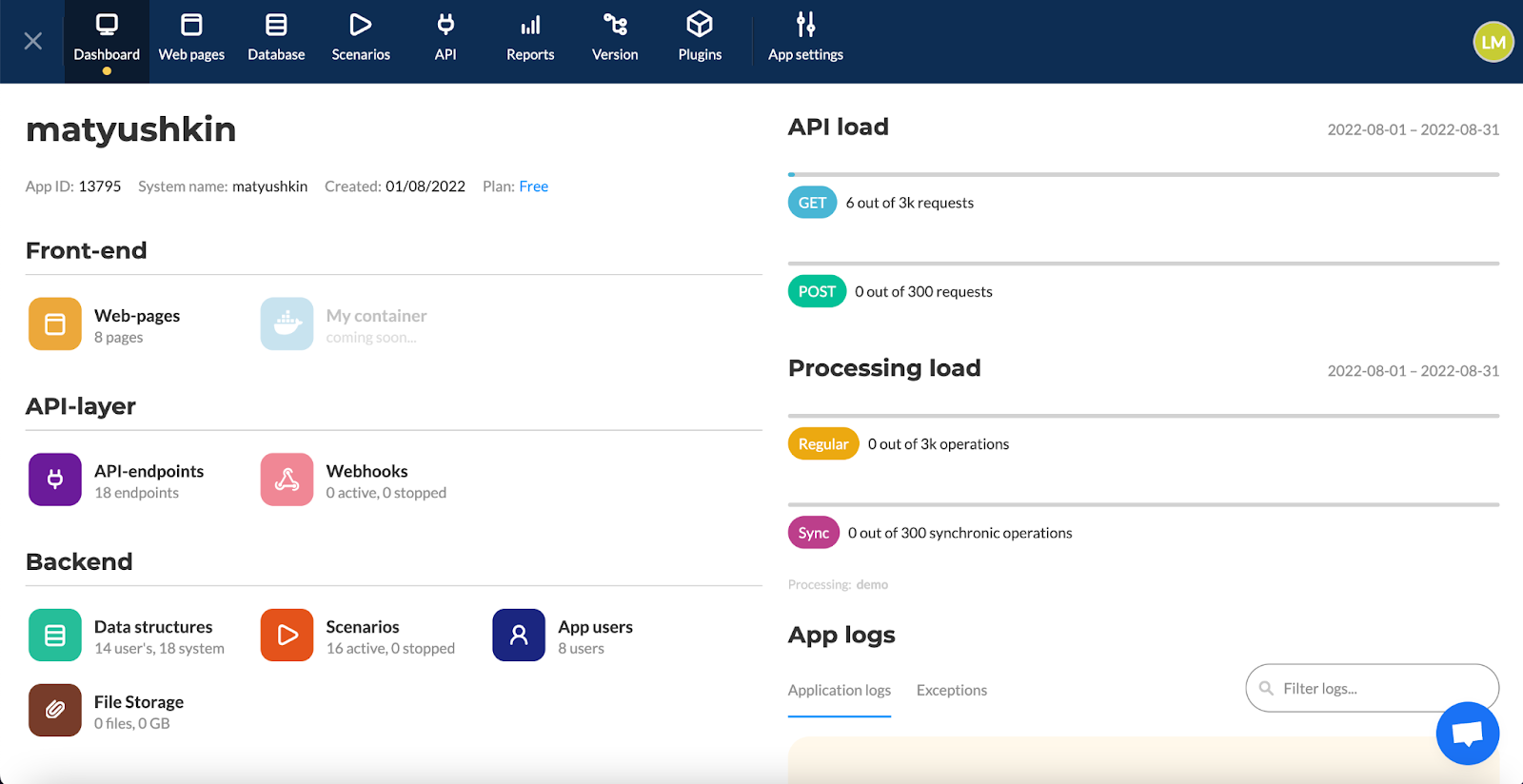Click the green Data structures icon

(55, 636)
